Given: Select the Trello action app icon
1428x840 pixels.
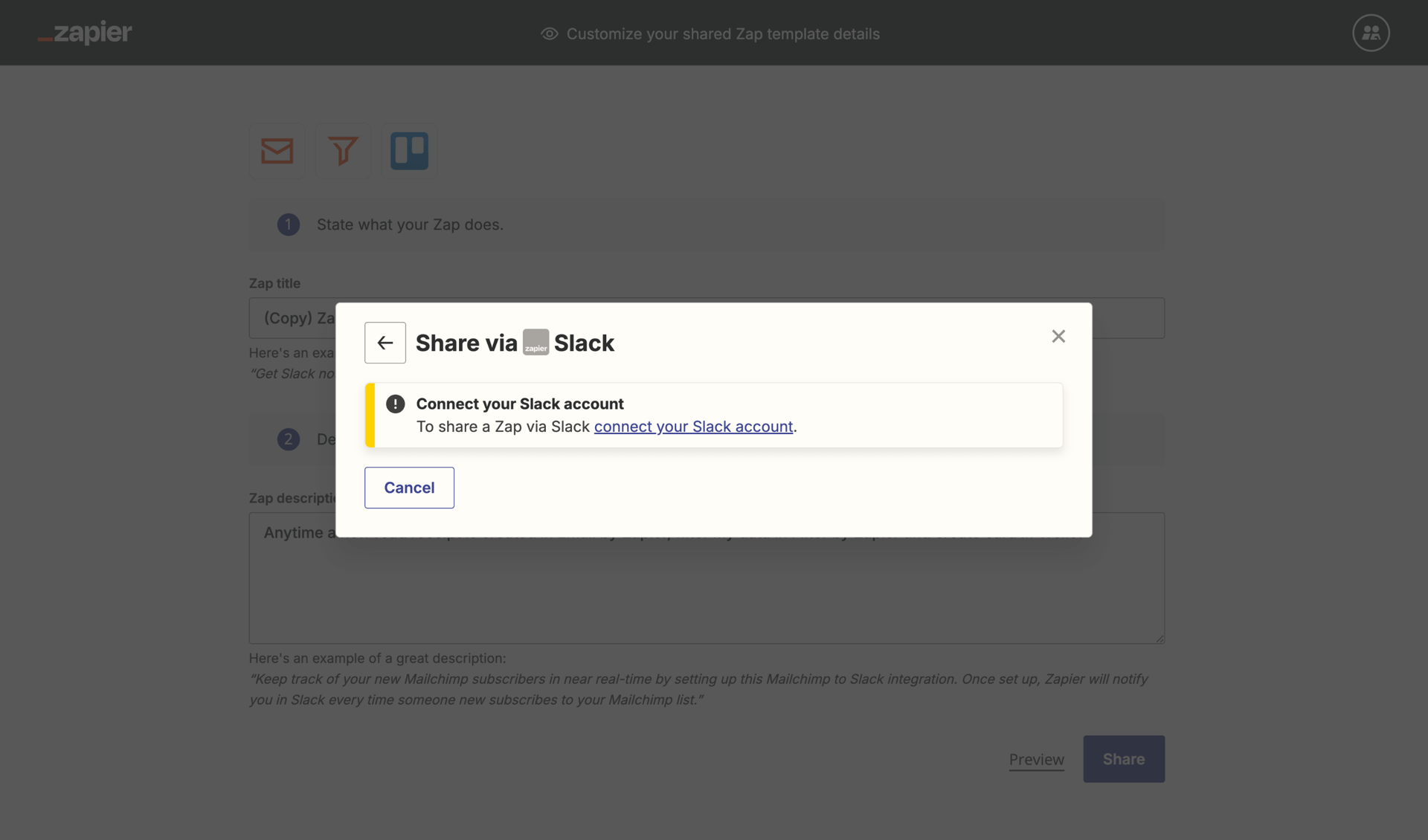Looking at the screenshot, I should pos(409,150).
